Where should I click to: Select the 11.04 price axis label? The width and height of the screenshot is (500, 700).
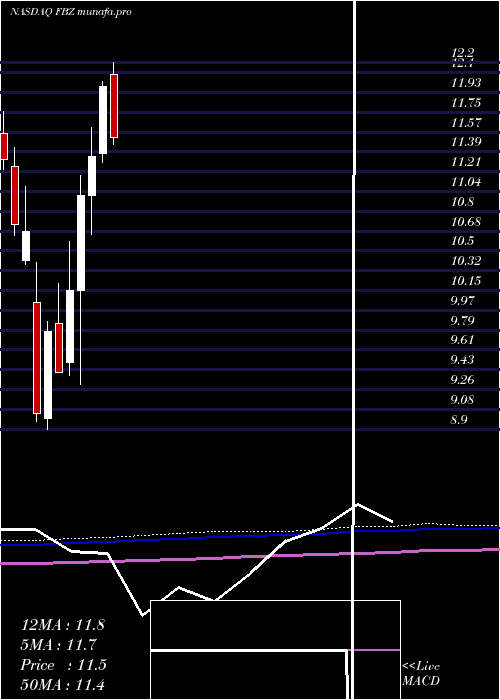466,182
